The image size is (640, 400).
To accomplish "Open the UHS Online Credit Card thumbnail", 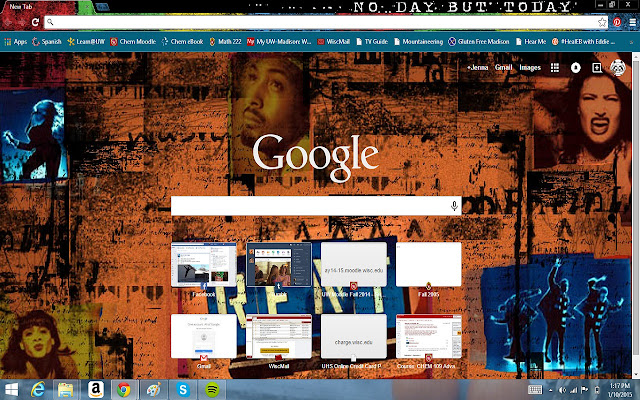I will (x=354, y=337).
